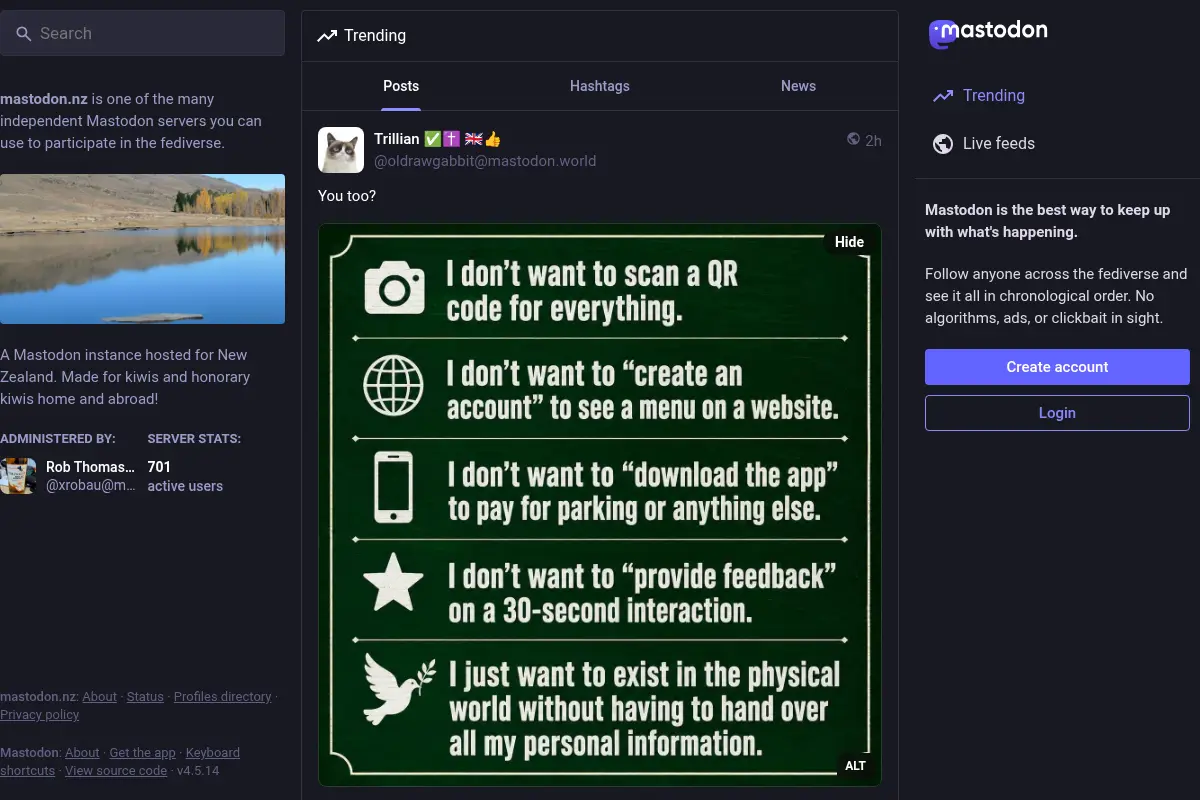
Task: Click the Login button
Action: coord(1057,413)
